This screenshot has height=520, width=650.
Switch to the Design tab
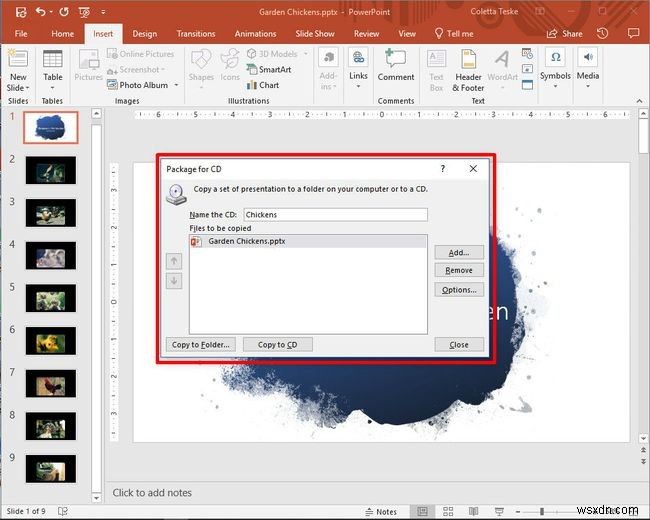145,34
